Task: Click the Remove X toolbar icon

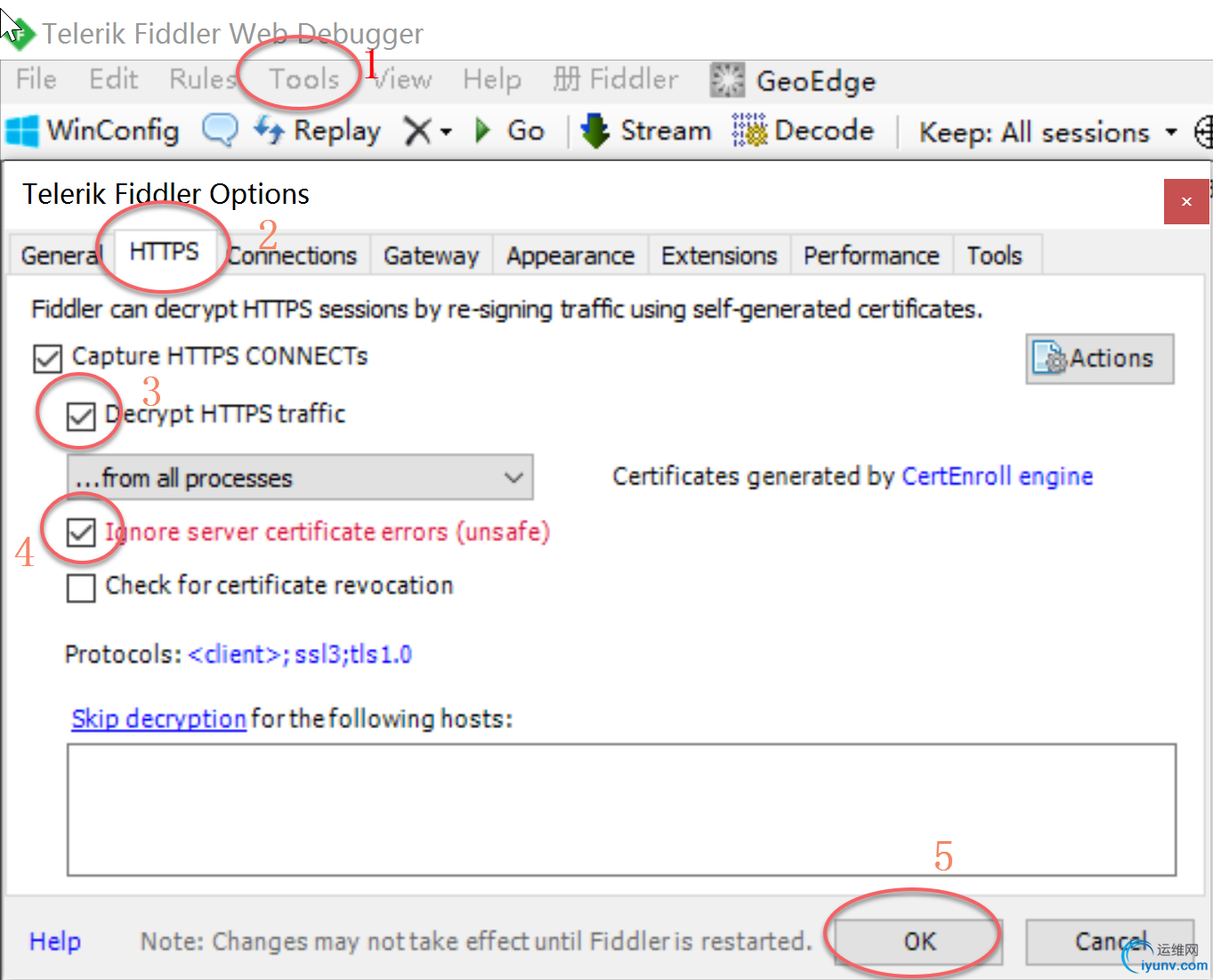Action: pos(417,131)
